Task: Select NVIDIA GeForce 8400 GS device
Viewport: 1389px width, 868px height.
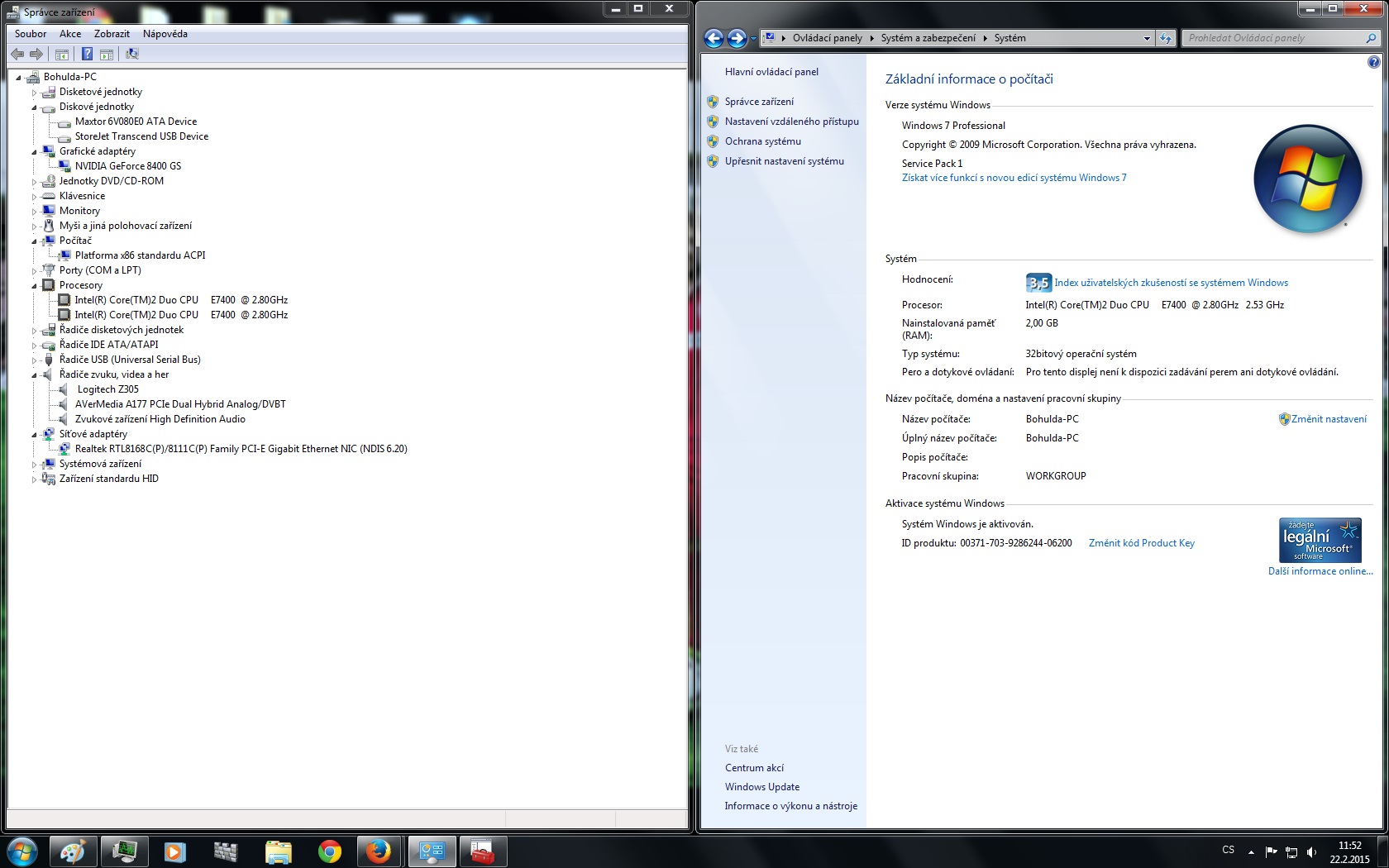Action: pos(128,166)
